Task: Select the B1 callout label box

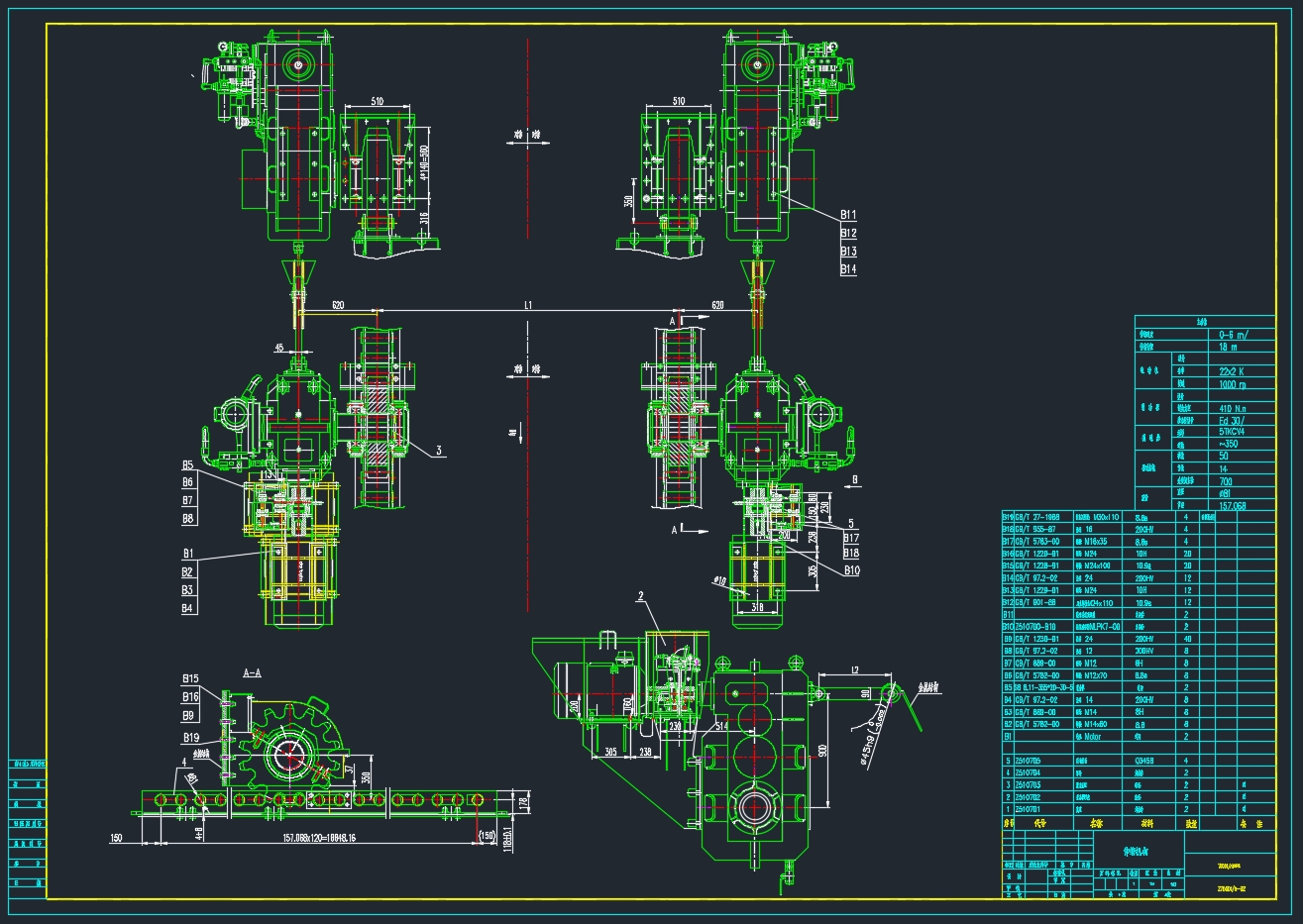Action: coord(188,554)
